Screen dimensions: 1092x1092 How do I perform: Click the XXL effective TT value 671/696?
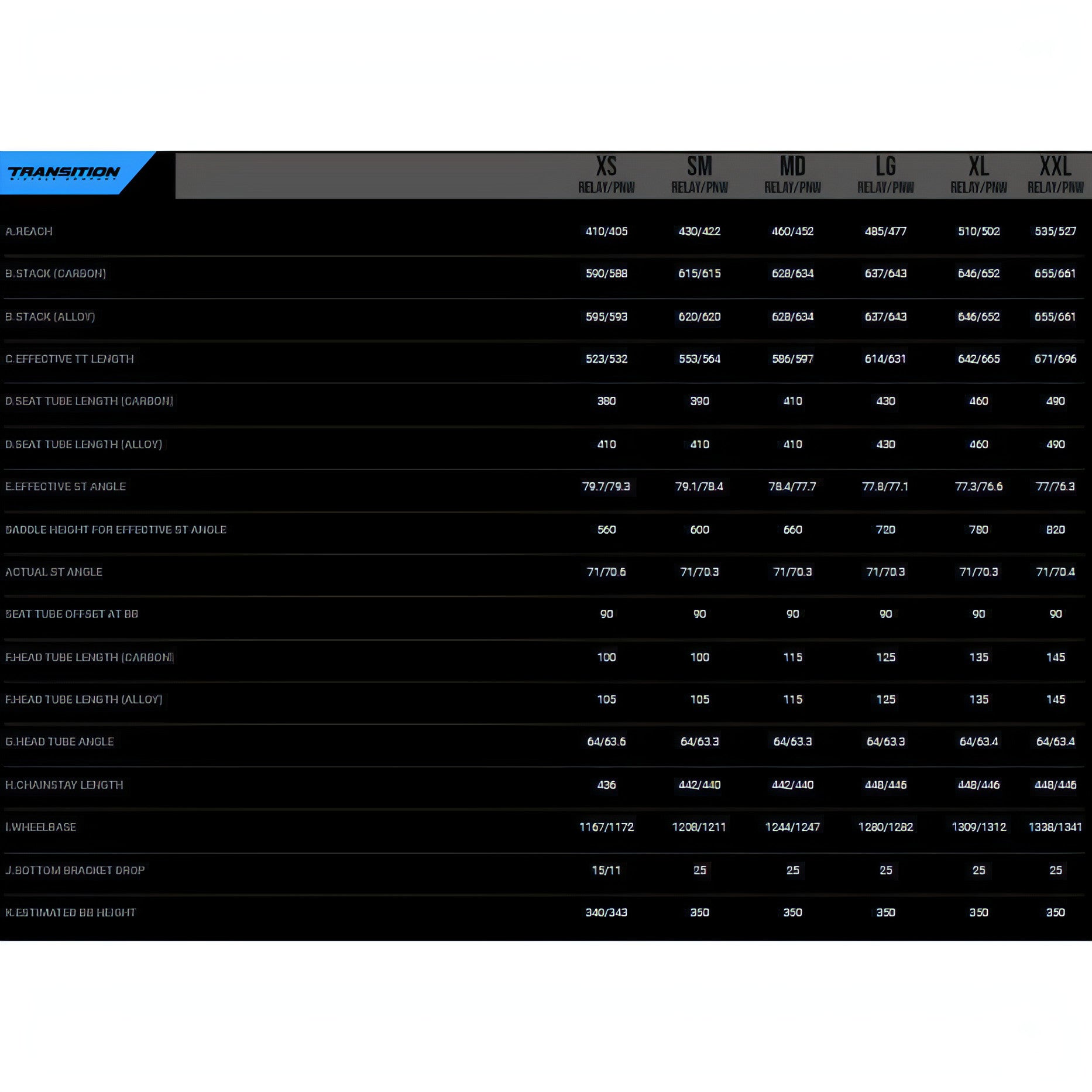pos(1055,359)
